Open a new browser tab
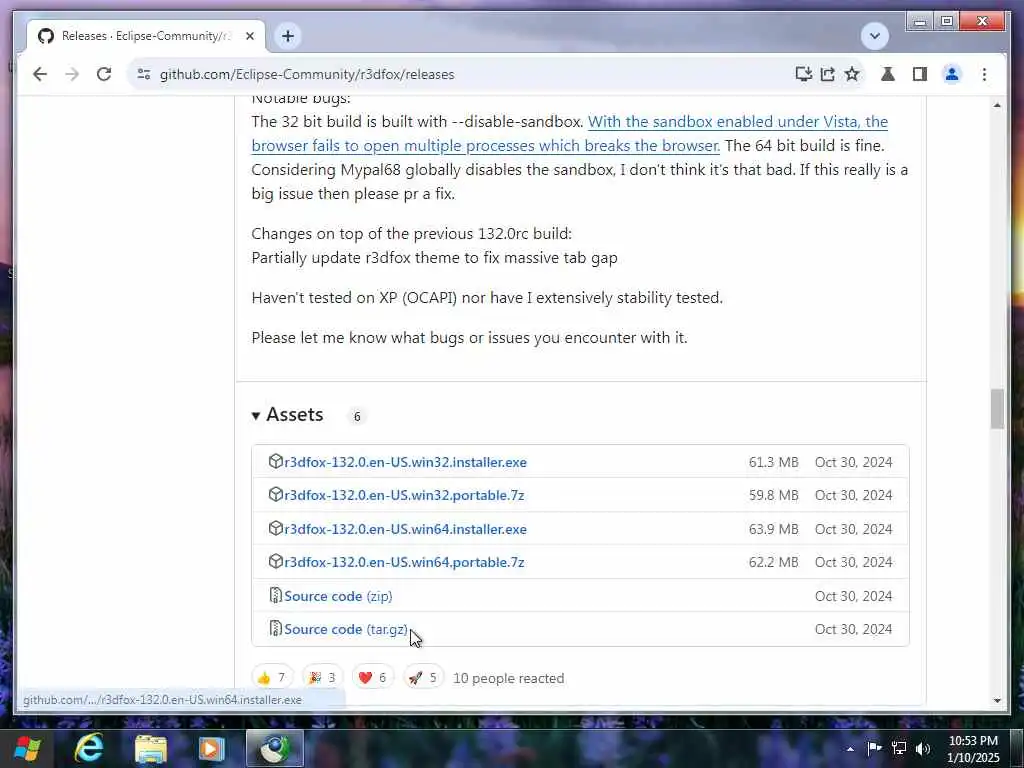Screen dimensions: 1024x768 pyautogui.click(x=287, y=36)
